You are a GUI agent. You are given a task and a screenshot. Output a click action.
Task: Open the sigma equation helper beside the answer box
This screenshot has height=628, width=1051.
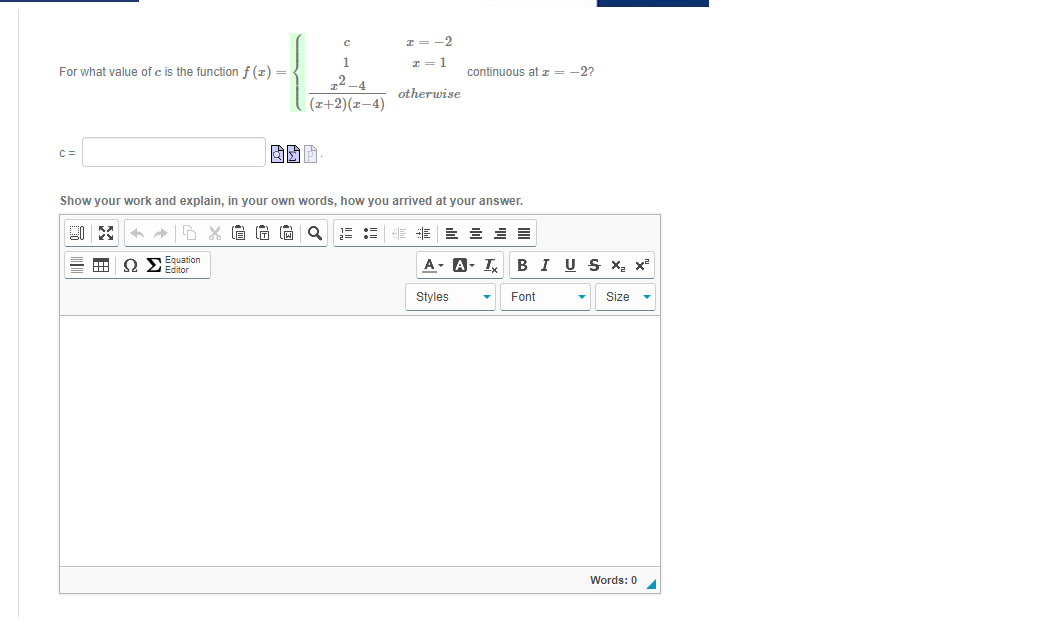(294, 154)
